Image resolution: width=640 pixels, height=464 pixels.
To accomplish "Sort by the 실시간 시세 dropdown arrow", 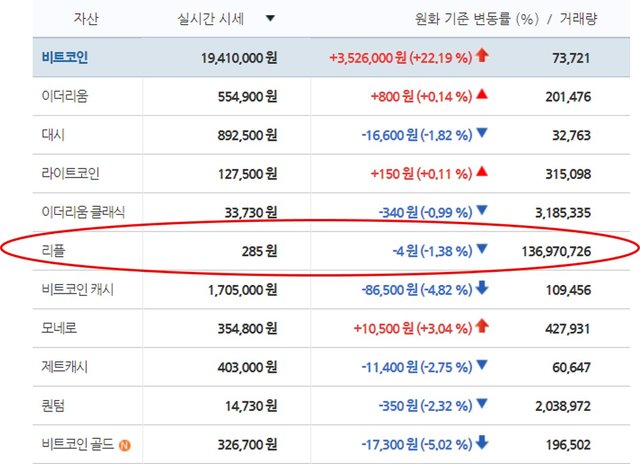I will (270, 18).
